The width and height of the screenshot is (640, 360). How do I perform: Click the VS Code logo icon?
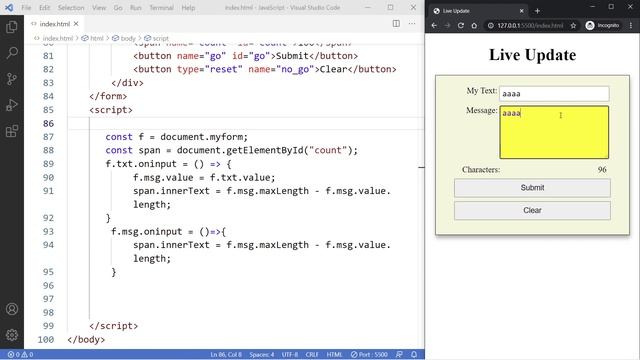coord(9,7)
